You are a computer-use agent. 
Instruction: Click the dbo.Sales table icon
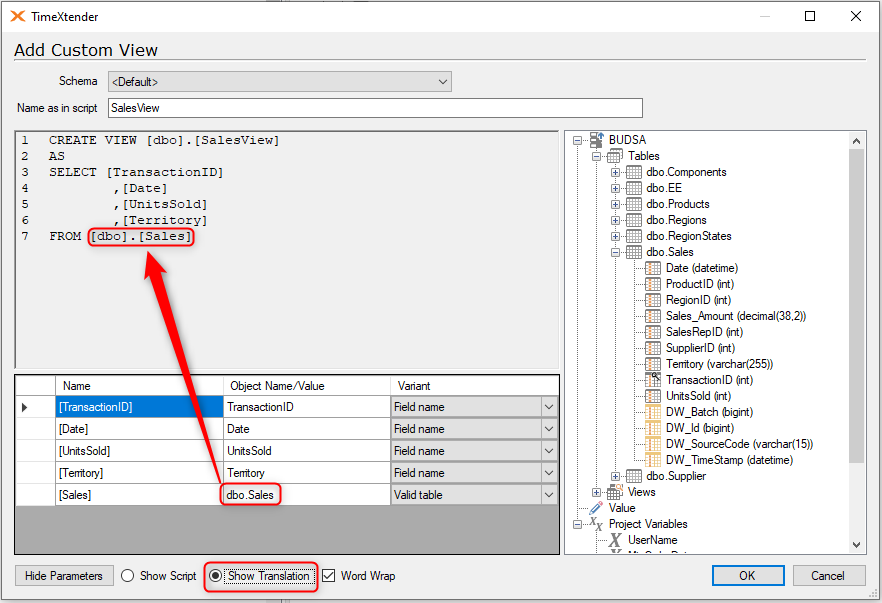click(x=634, y=252)
